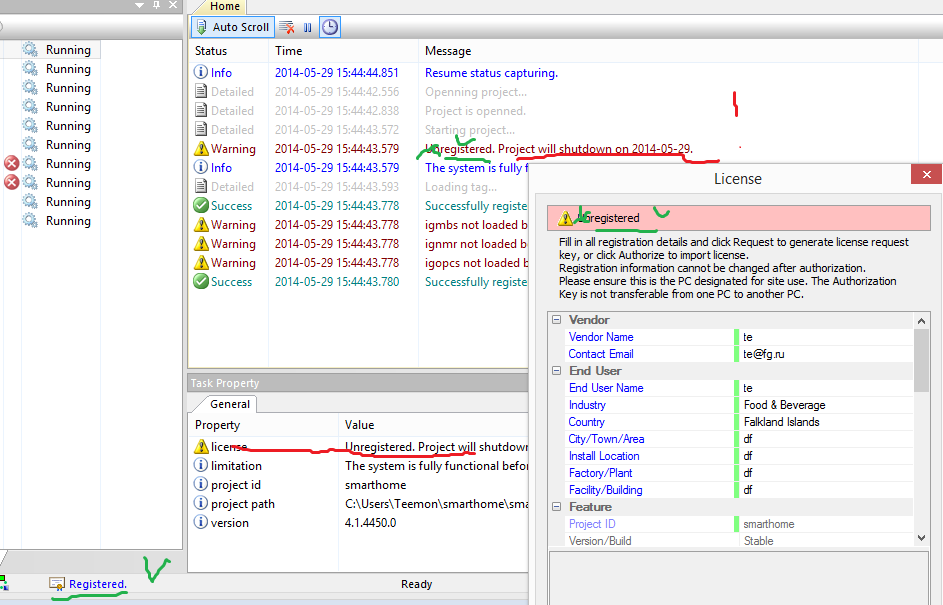Collapse the End User group
This screenshot has width=943, height=605.
pos(556,370)
